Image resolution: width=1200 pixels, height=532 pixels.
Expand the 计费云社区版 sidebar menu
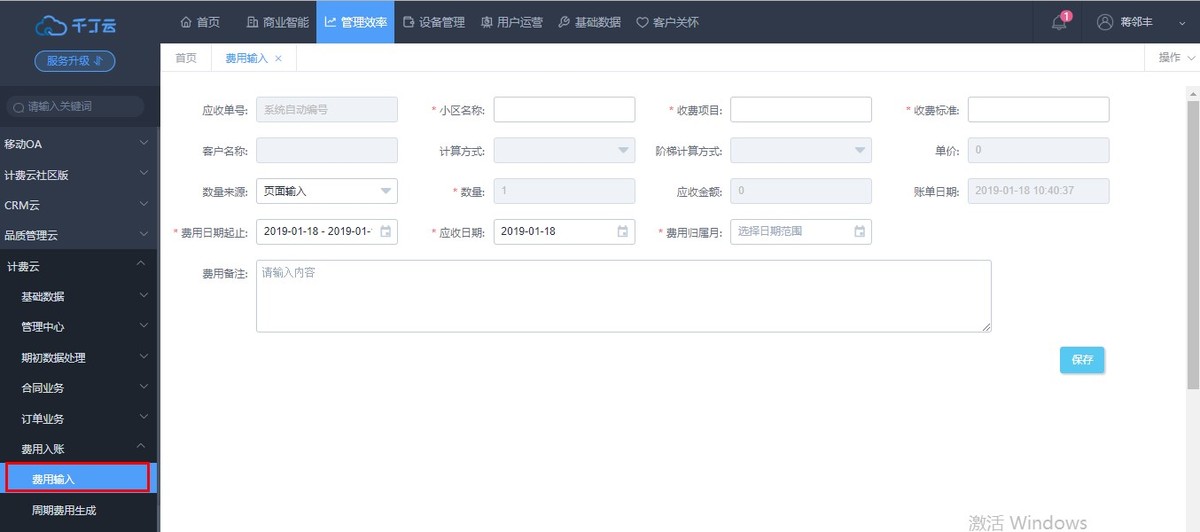pos(79,175)
